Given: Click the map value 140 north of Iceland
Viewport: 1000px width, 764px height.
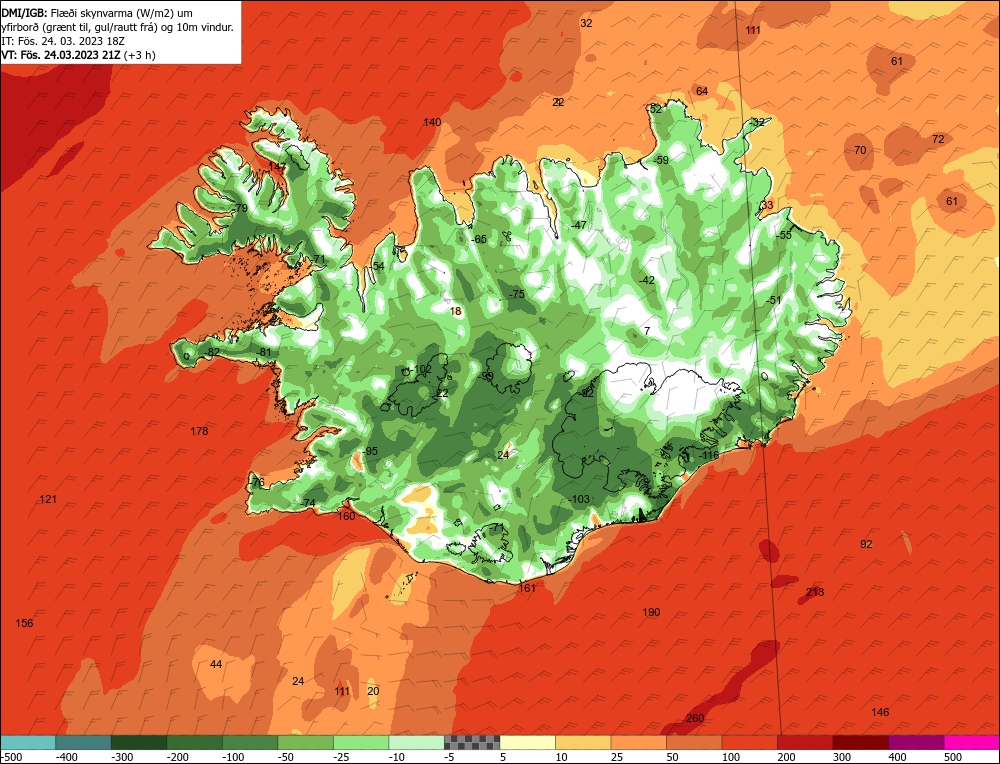Looking at the screenshot, I should point(432,122).
